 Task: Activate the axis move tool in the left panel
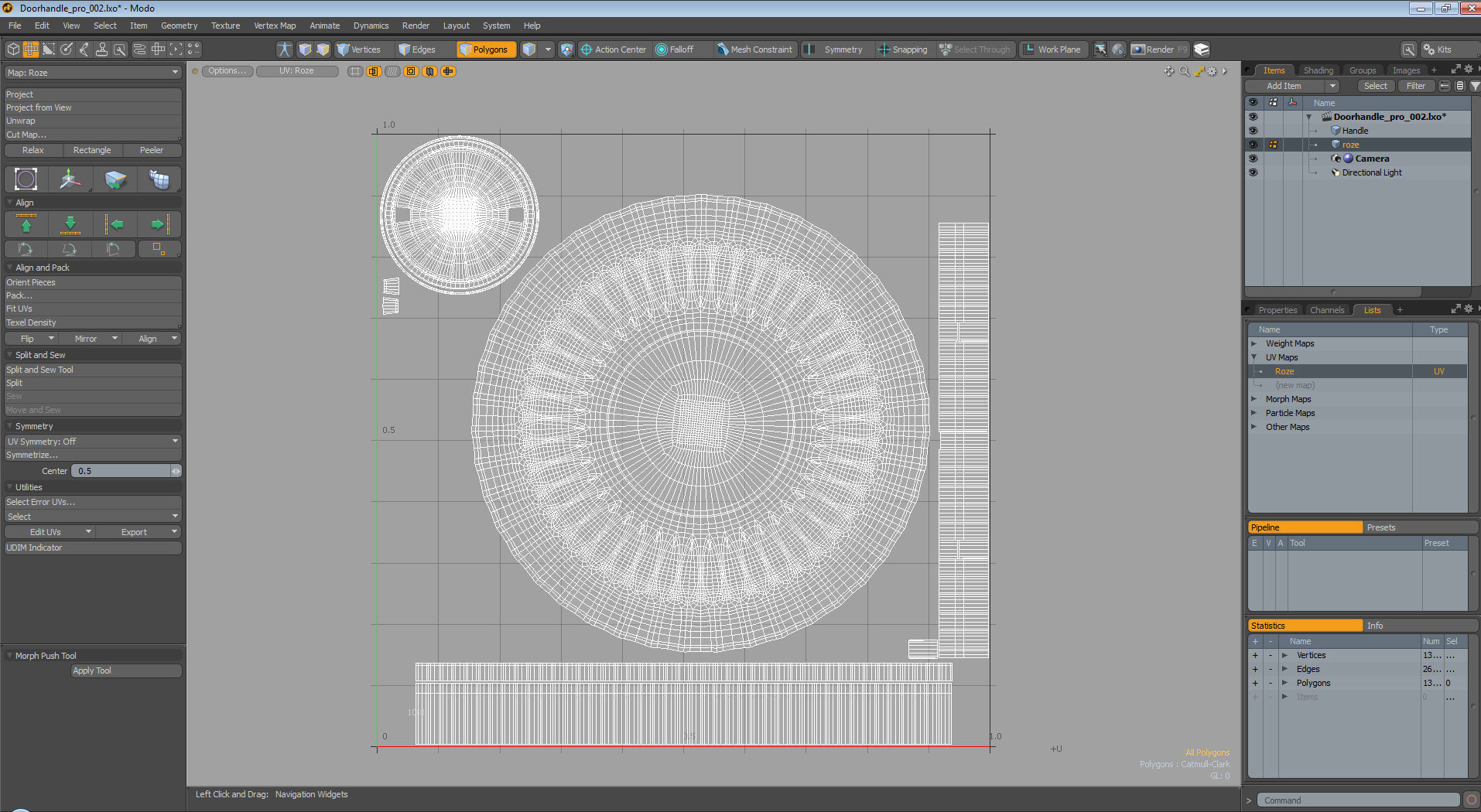coord(70,179)
